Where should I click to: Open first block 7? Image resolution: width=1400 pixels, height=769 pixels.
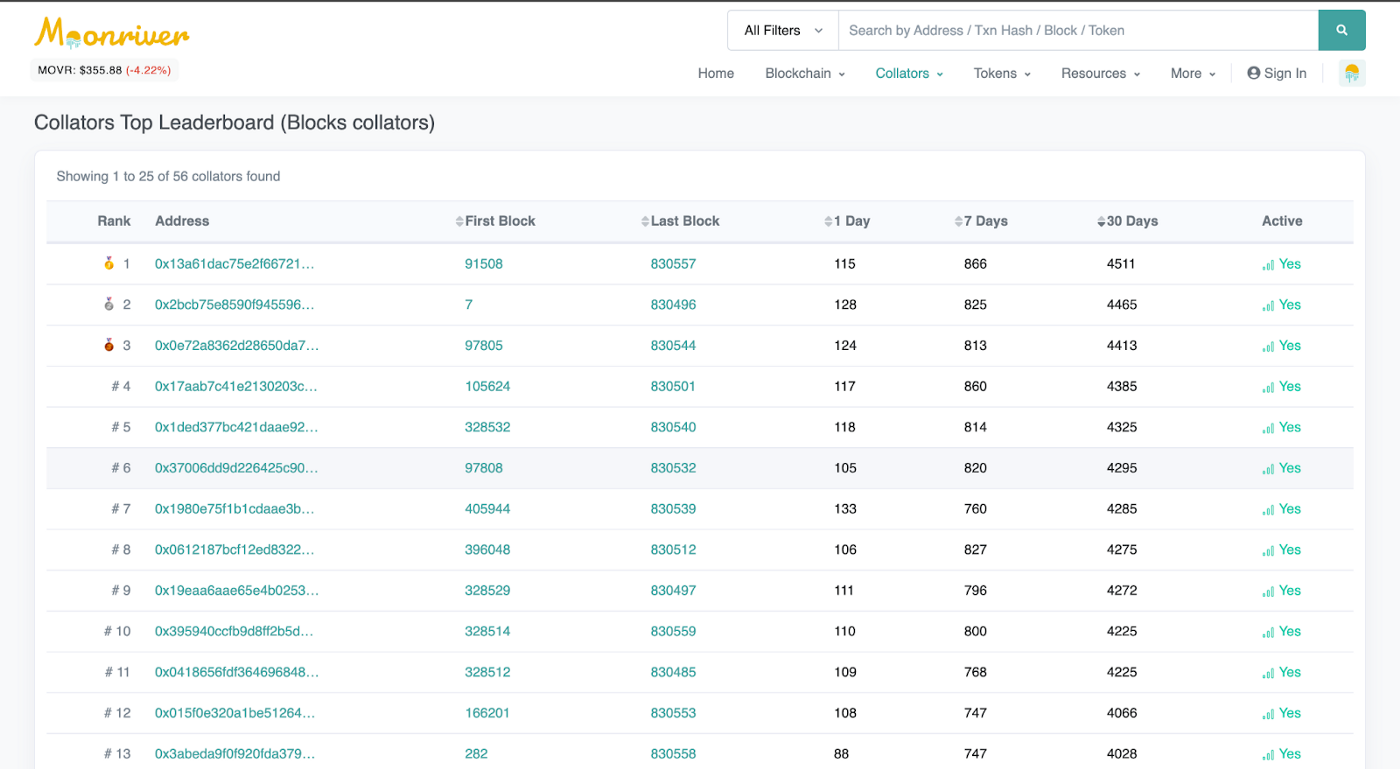(x=469, y=304)
